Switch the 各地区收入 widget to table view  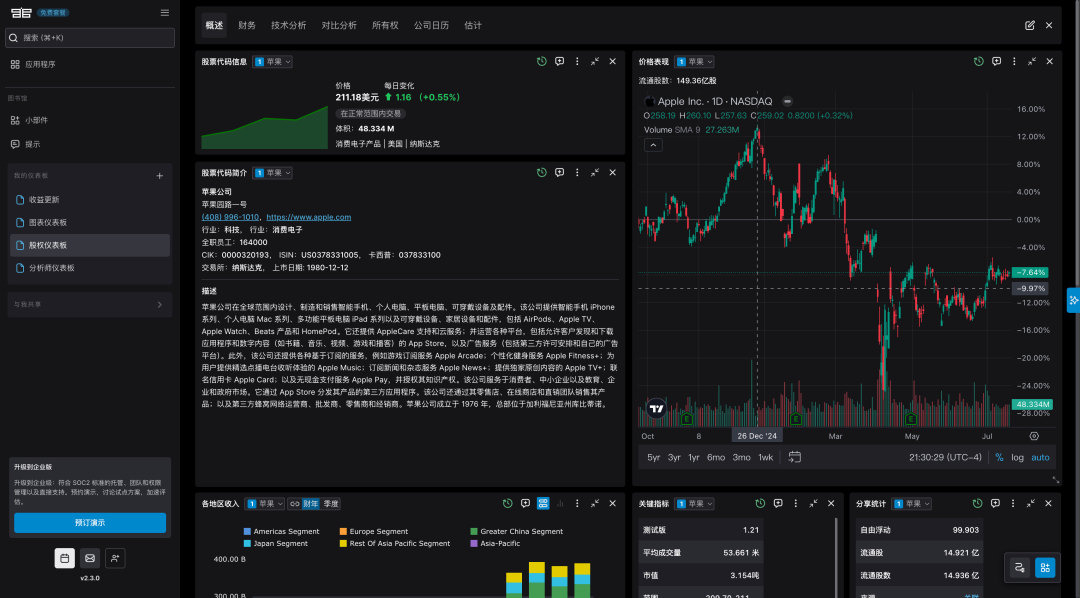click(543, 504)
